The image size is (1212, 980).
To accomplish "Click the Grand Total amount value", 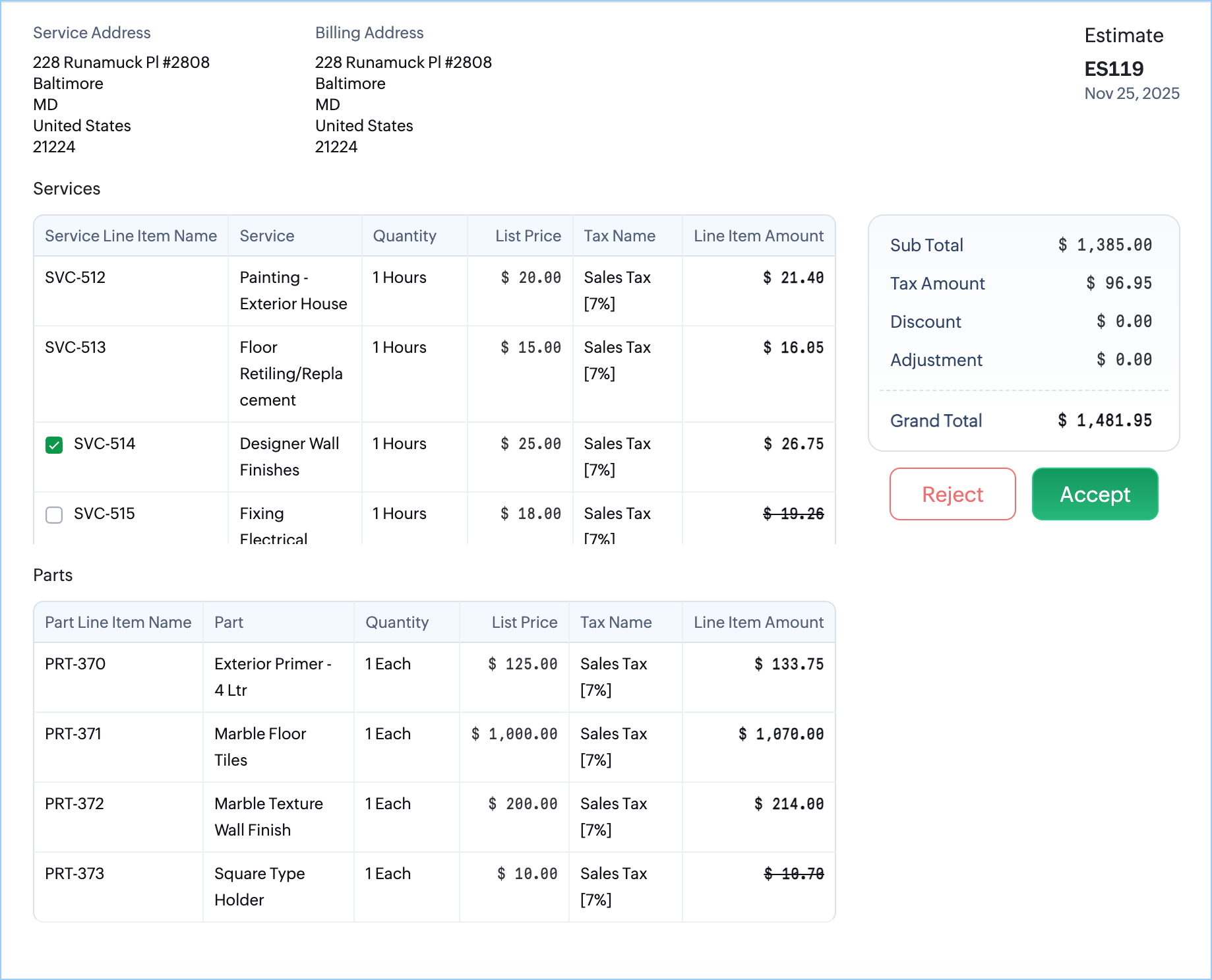I will pyautogui.click(x=1105, y=421).
